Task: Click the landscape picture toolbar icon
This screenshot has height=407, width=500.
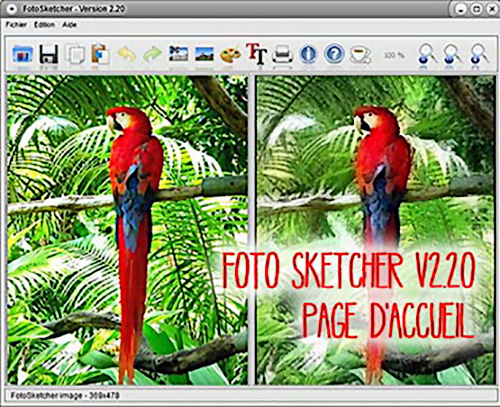Action: 204,54
